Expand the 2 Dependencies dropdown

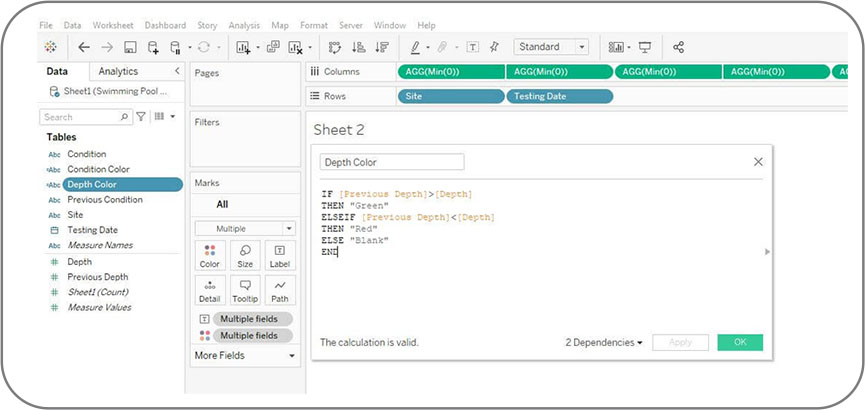tap(604, 342)
